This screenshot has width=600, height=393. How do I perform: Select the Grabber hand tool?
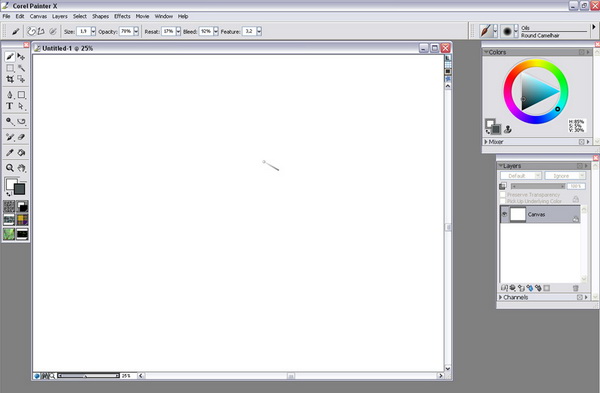click(21, 168)
